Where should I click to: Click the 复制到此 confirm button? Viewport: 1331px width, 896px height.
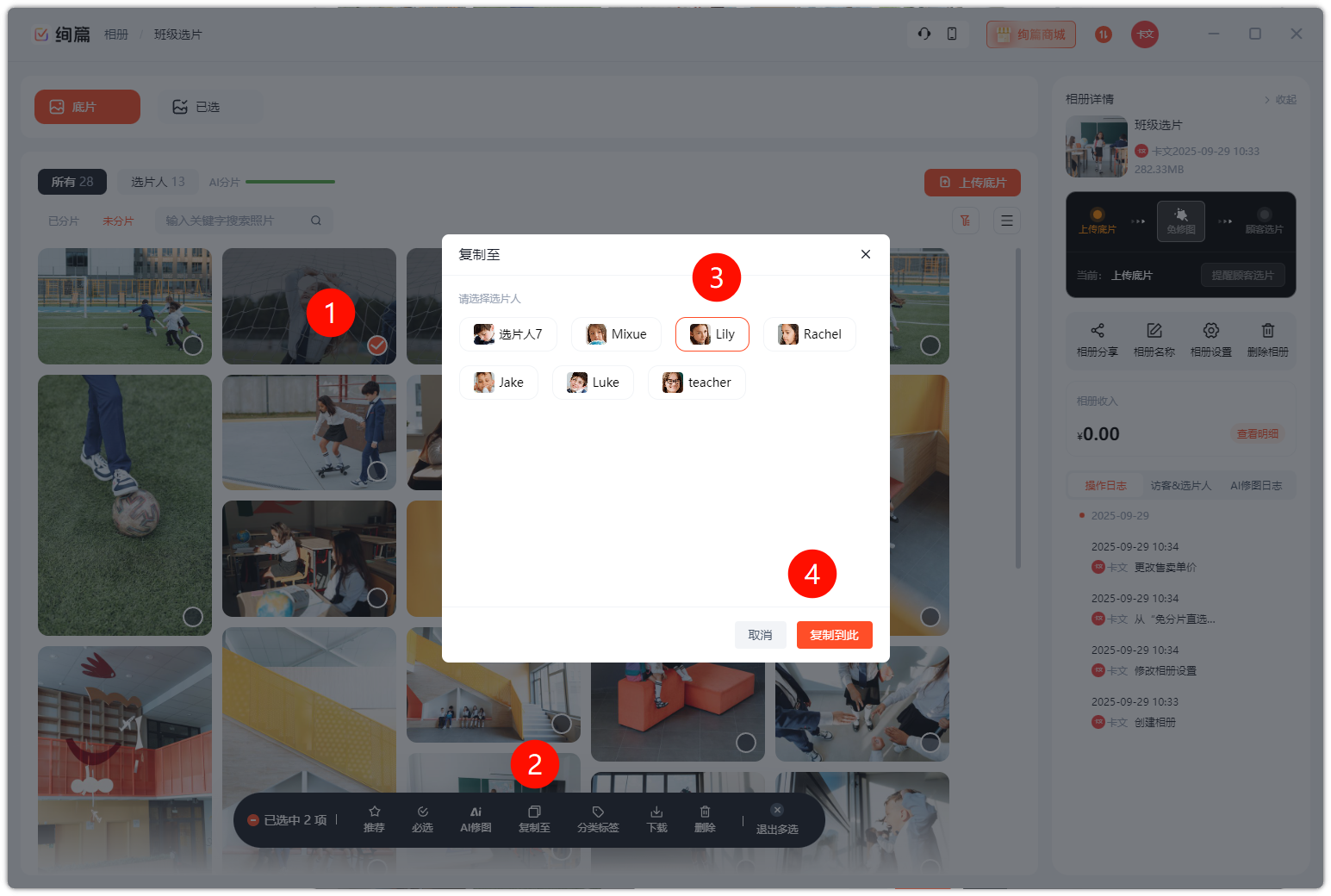(x=834, y=635)
